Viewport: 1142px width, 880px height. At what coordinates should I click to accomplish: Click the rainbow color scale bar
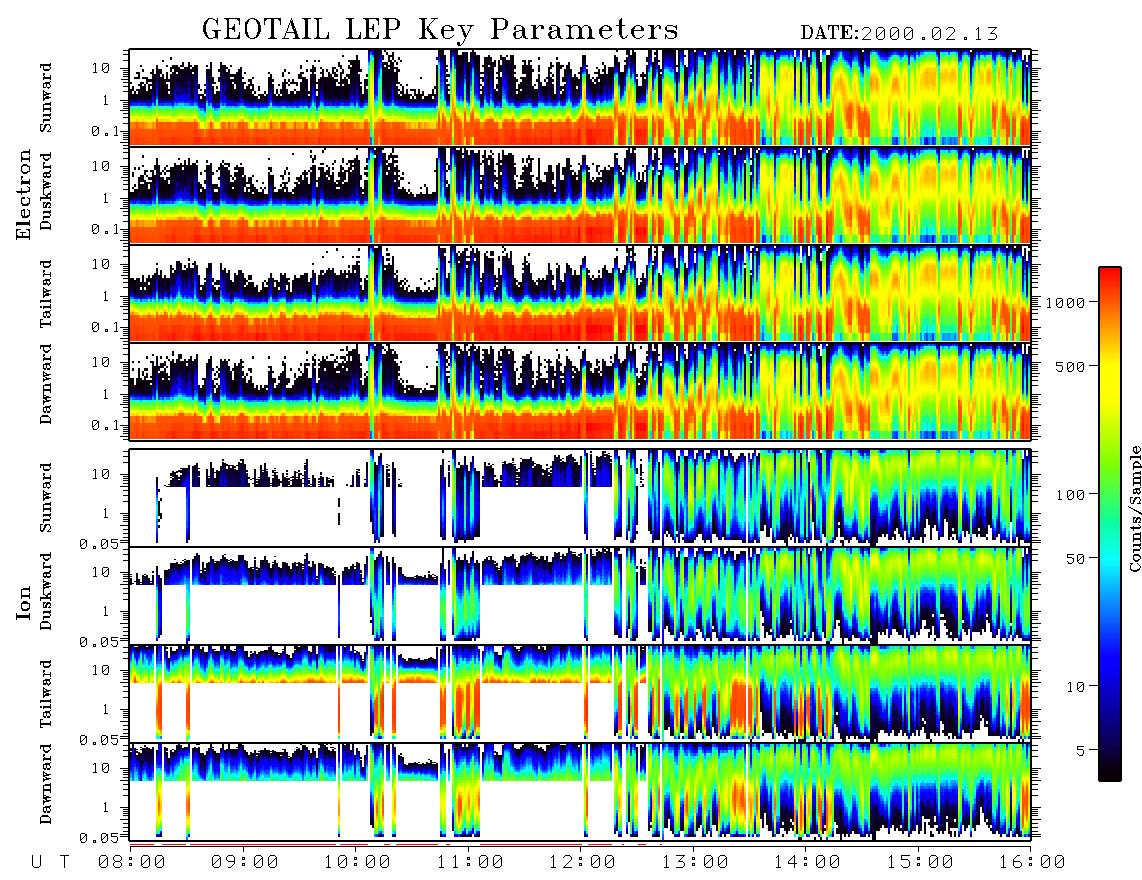click(1109, 524)
